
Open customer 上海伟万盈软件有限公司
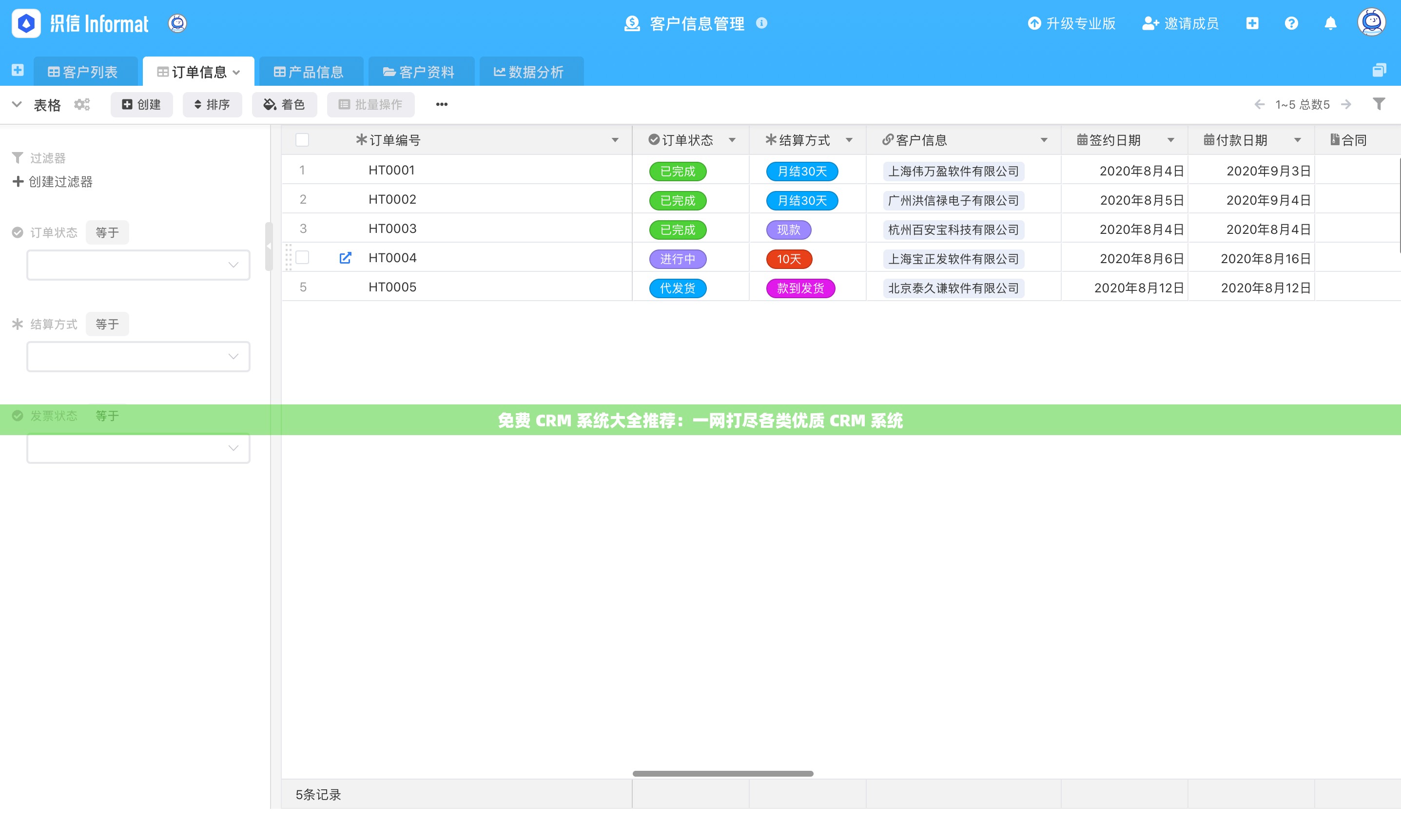(953, 172)
